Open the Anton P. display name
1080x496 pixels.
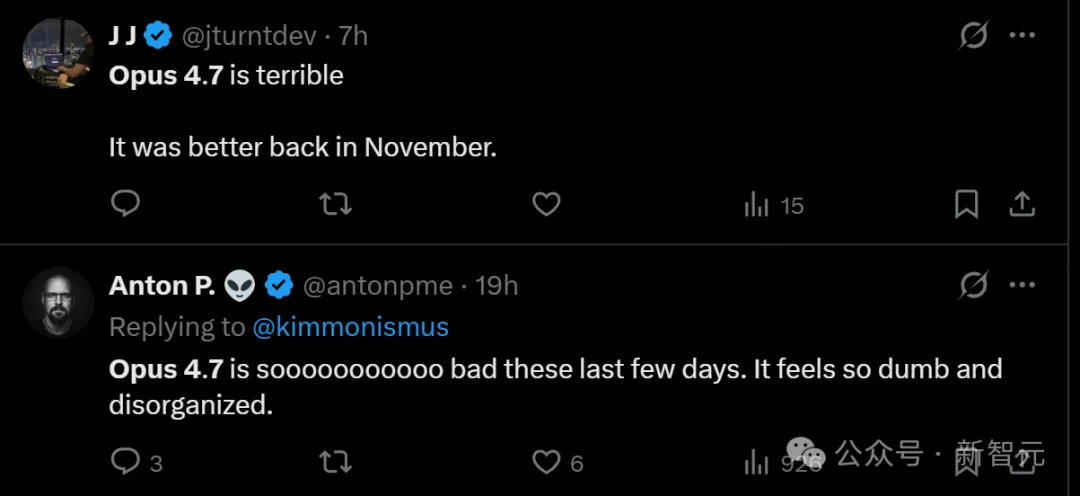[161, 286]
